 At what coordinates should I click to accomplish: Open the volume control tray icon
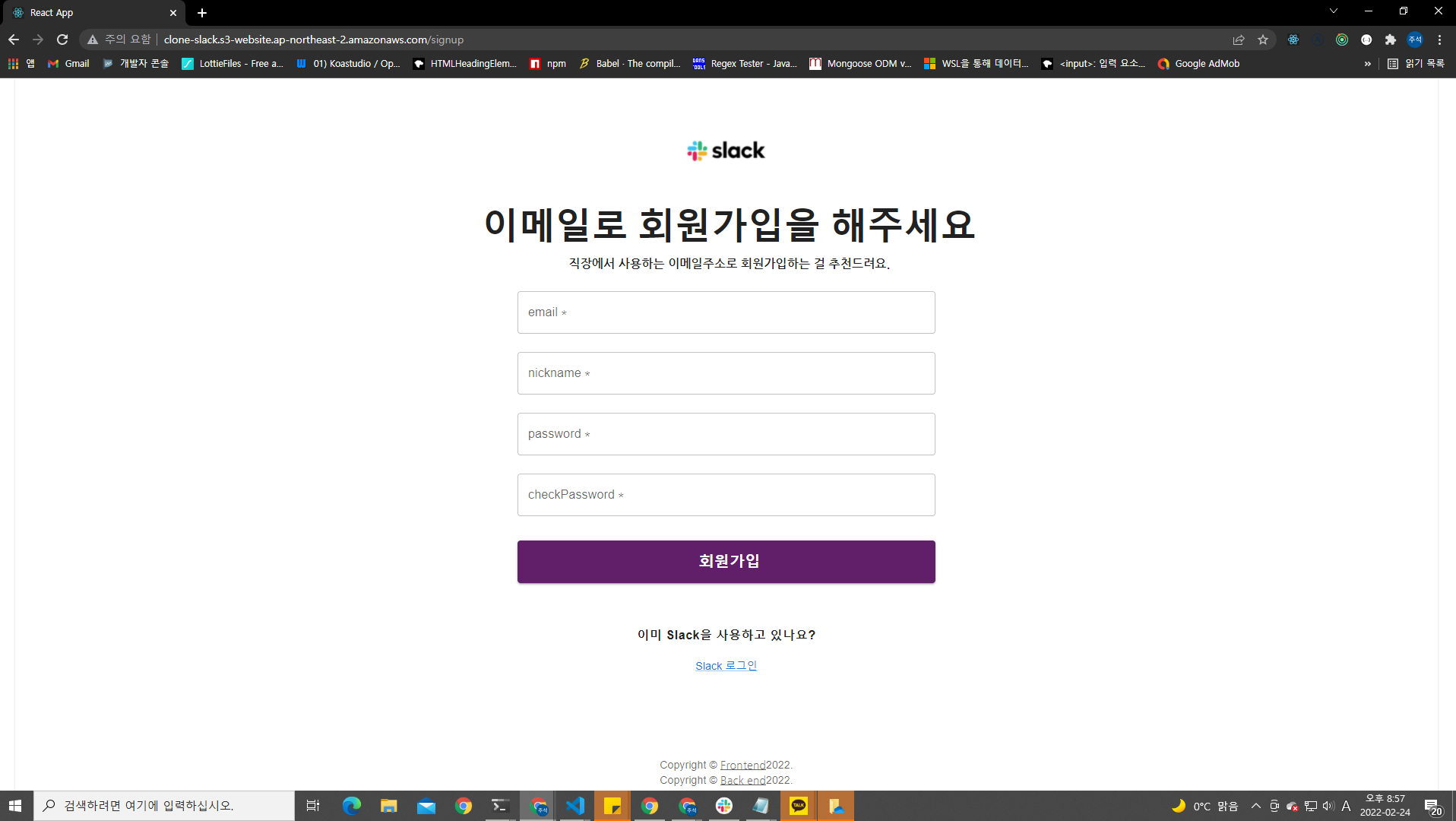[x=1328, y=806]
